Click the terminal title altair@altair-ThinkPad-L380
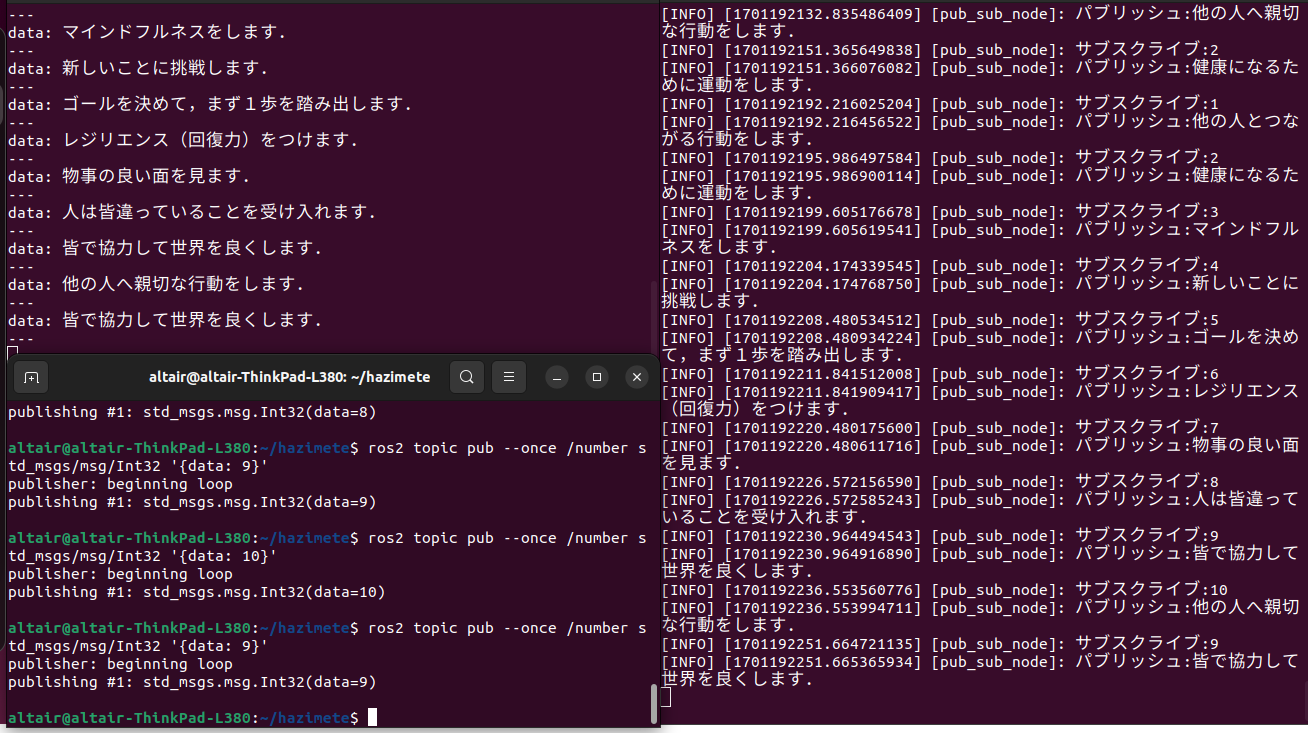The width and height of the screenshot is (1308, 733). coord(289,377)
